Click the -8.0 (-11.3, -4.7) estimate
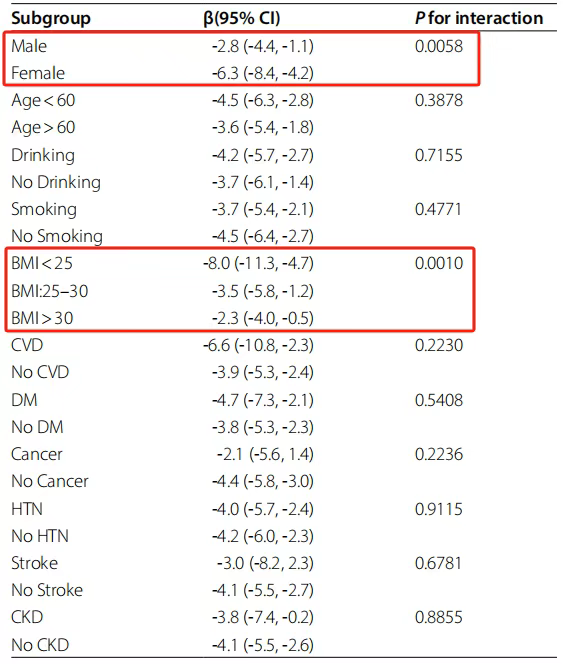 pos(258,263)
